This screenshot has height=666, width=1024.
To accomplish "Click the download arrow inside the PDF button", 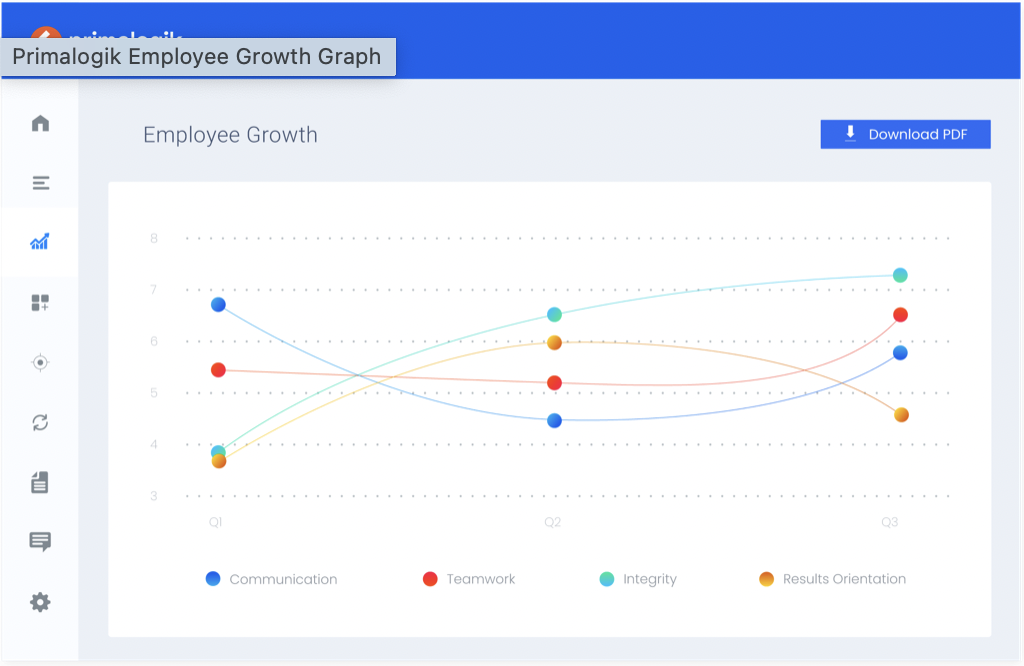I will (x=851, y=133).
